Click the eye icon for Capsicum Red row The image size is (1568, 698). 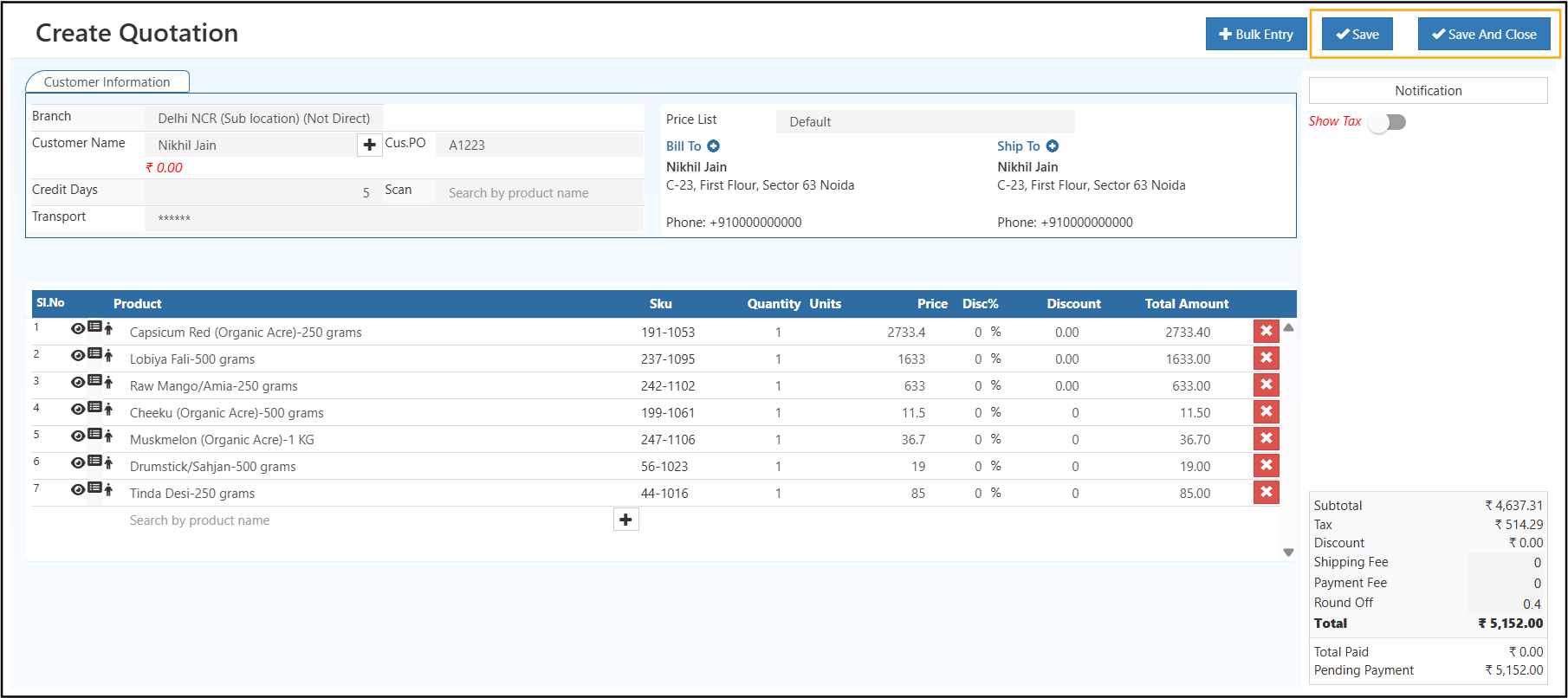78,329
